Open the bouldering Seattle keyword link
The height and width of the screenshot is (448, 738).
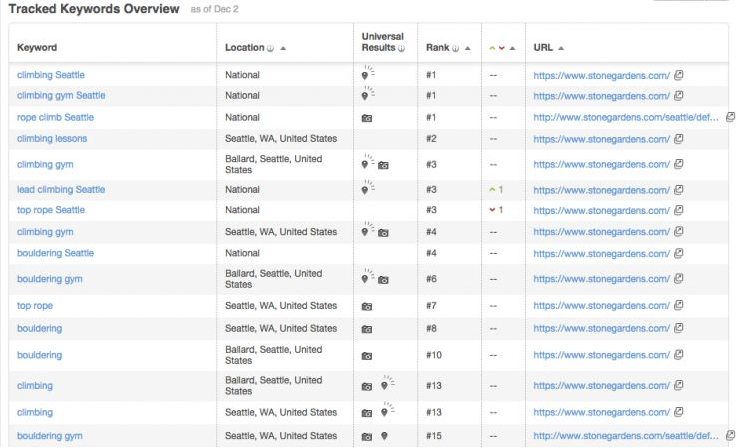pyautogui.click(x=55, y=253)
